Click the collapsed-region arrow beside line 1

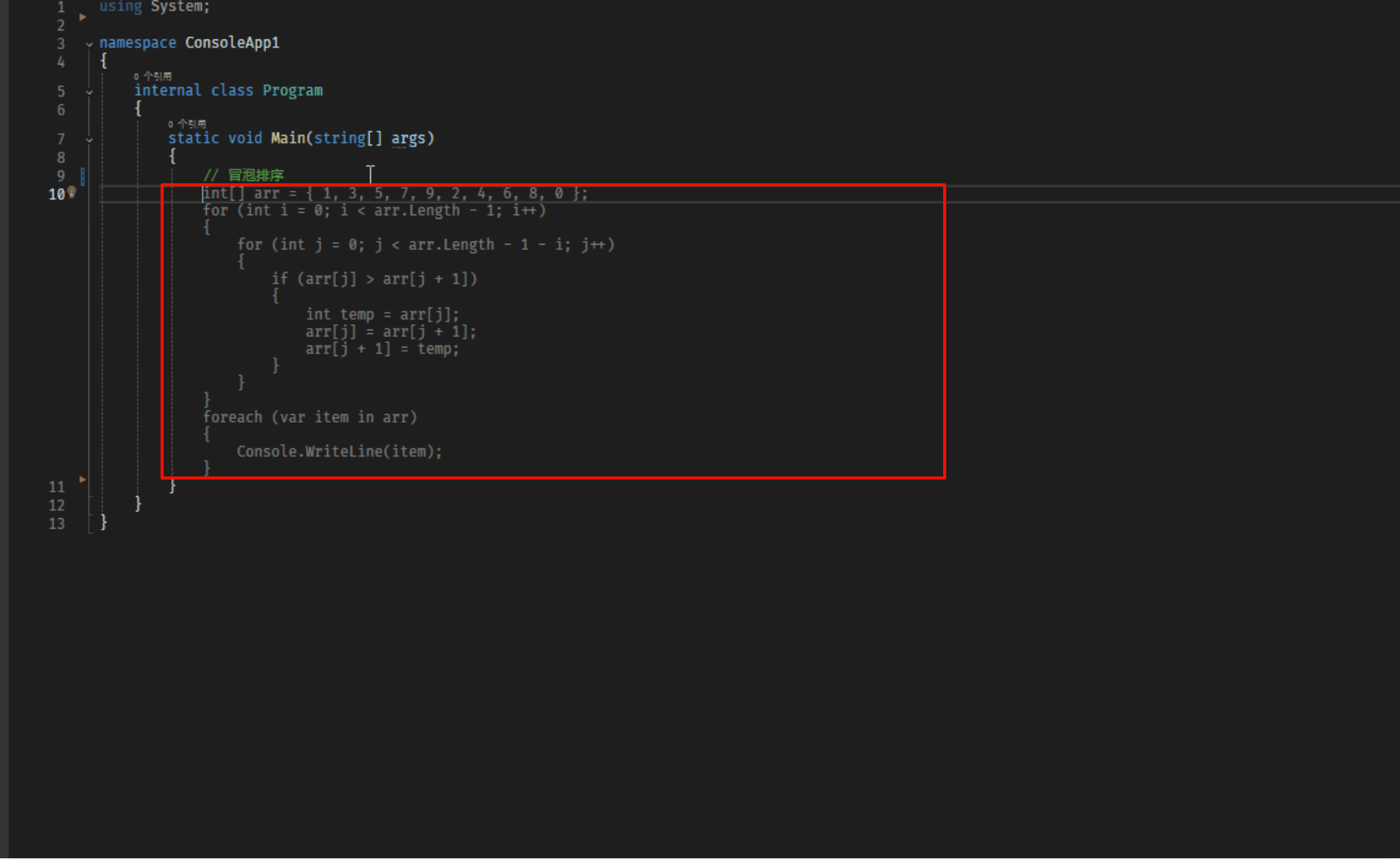(x=82, y=16)
